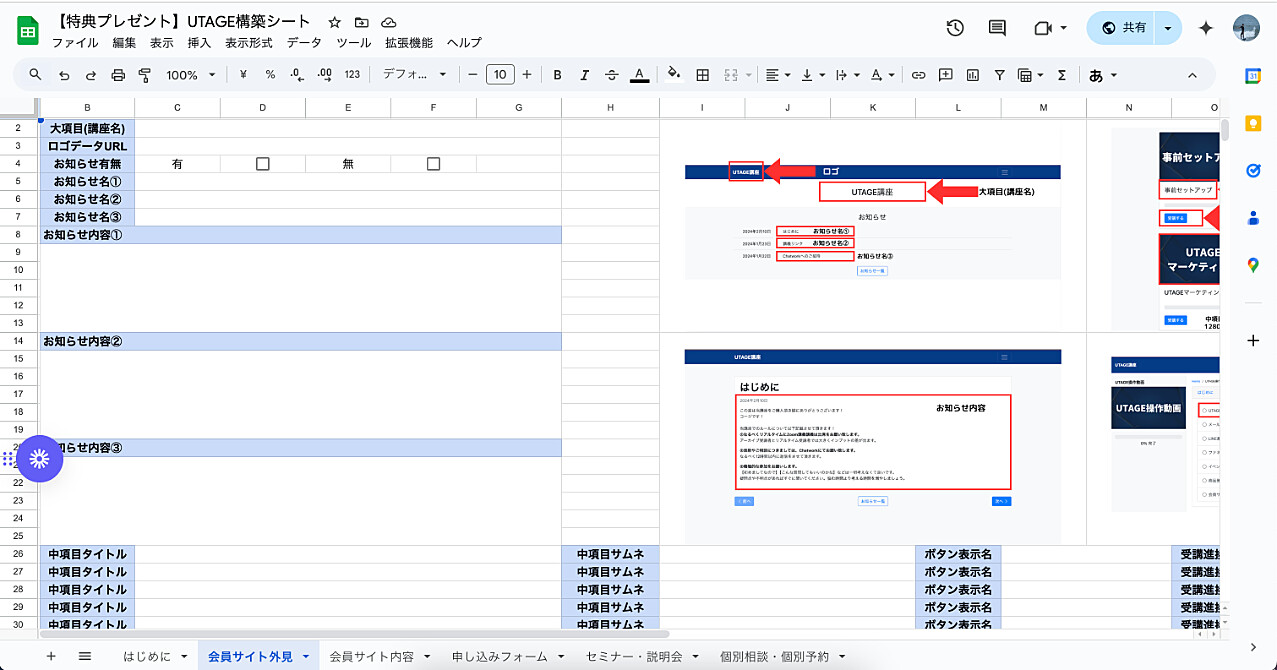Open the horizontal align dropdown

(776, 75)
